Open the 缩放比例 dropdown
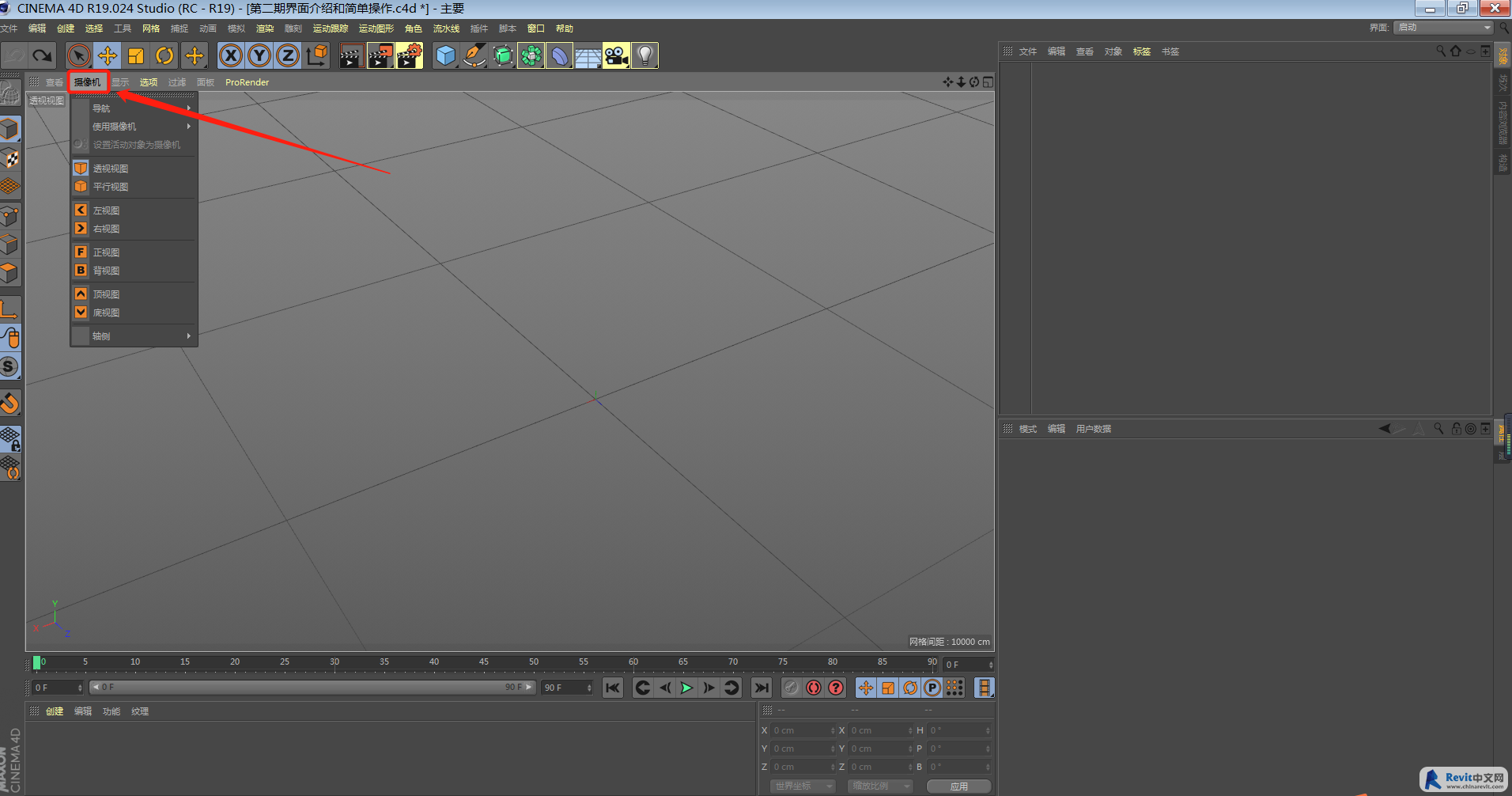 click(880, 787)
